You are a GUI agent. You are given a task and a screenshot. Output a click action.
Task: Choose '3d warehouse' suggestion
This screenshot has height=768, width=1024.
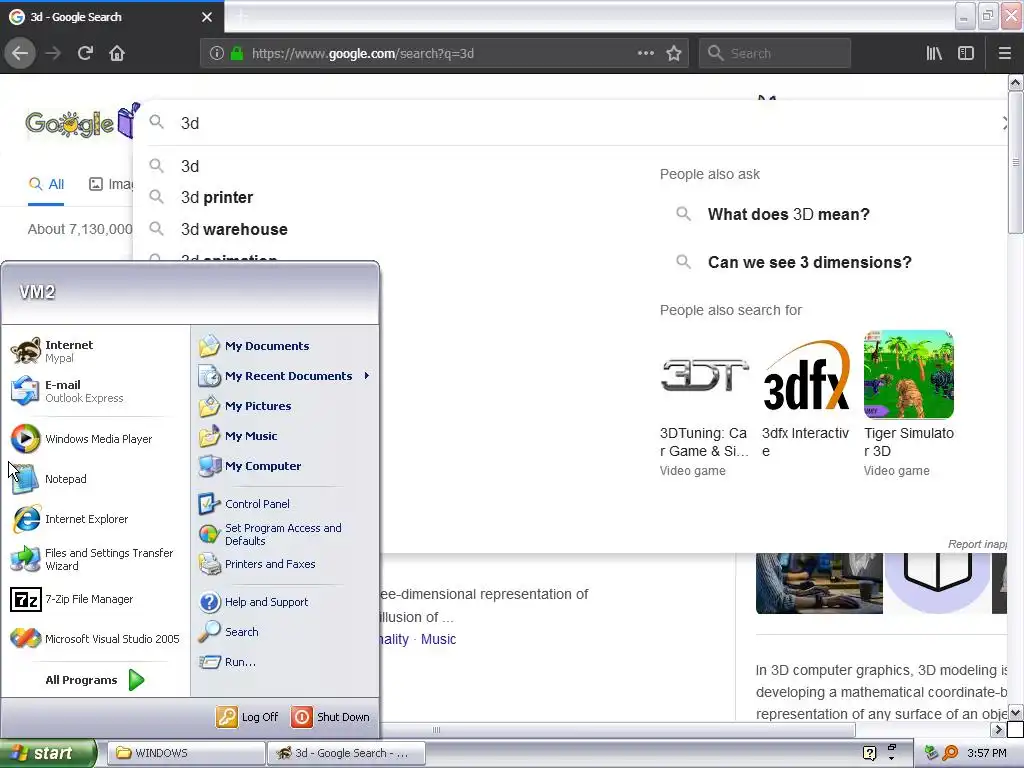tap(234, 229)
